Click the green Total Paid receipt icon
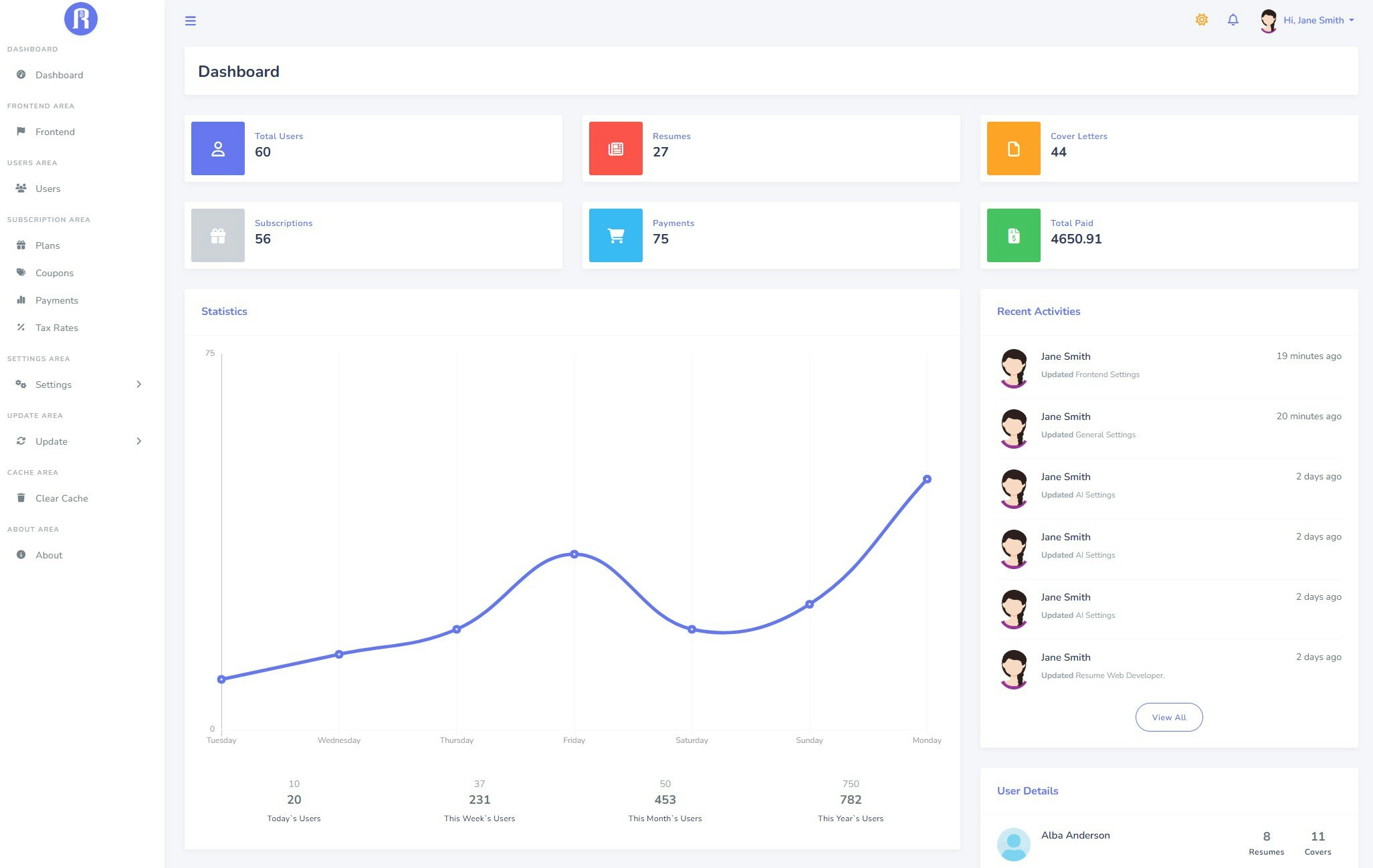The width and height of the screenshot is (1373, 868). 1013,235
